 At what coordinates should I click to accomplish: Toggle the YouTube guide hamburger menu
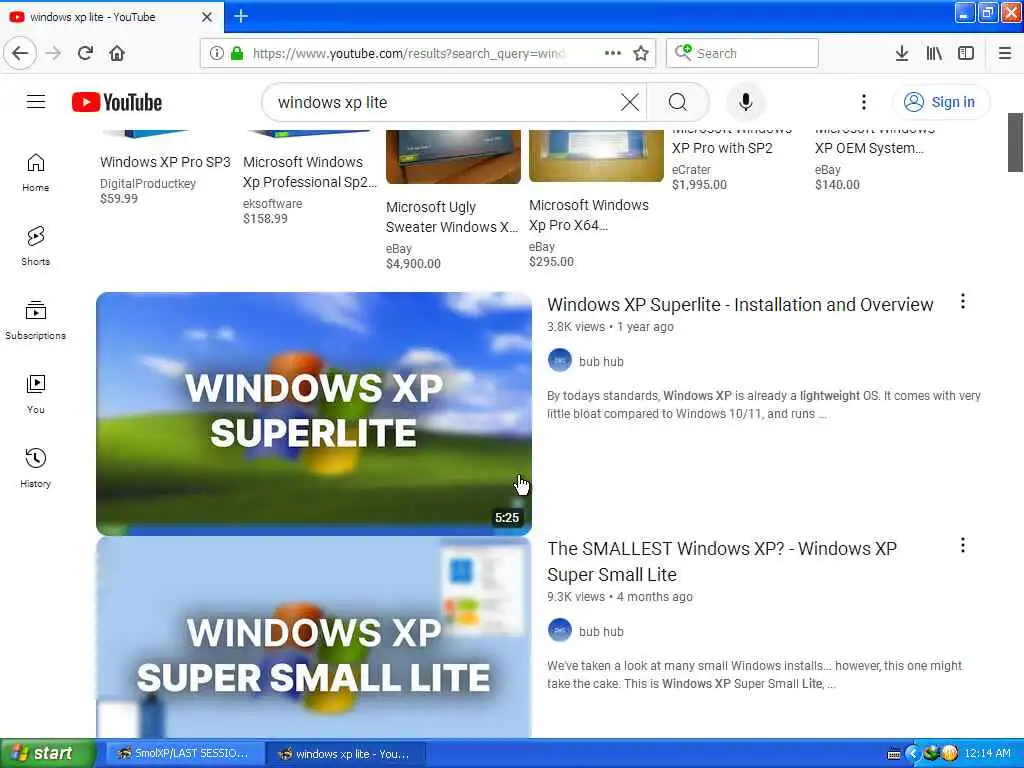click(x=36, y=102)
